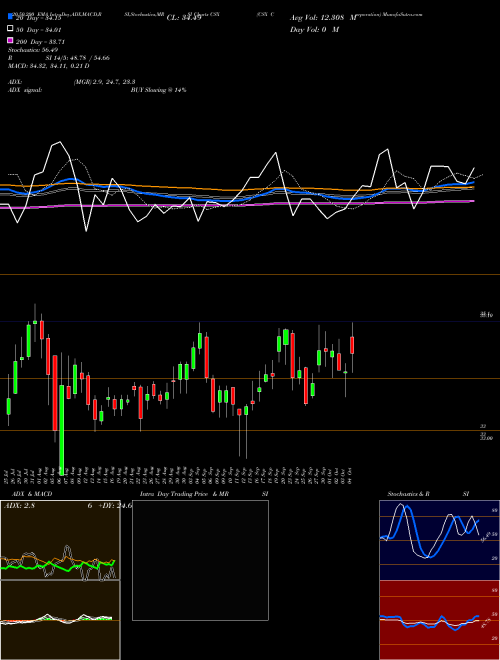Screen dimensions: 500x660
Task: Click the 'Stochastics & RSI' panel title
Action: 428,494
